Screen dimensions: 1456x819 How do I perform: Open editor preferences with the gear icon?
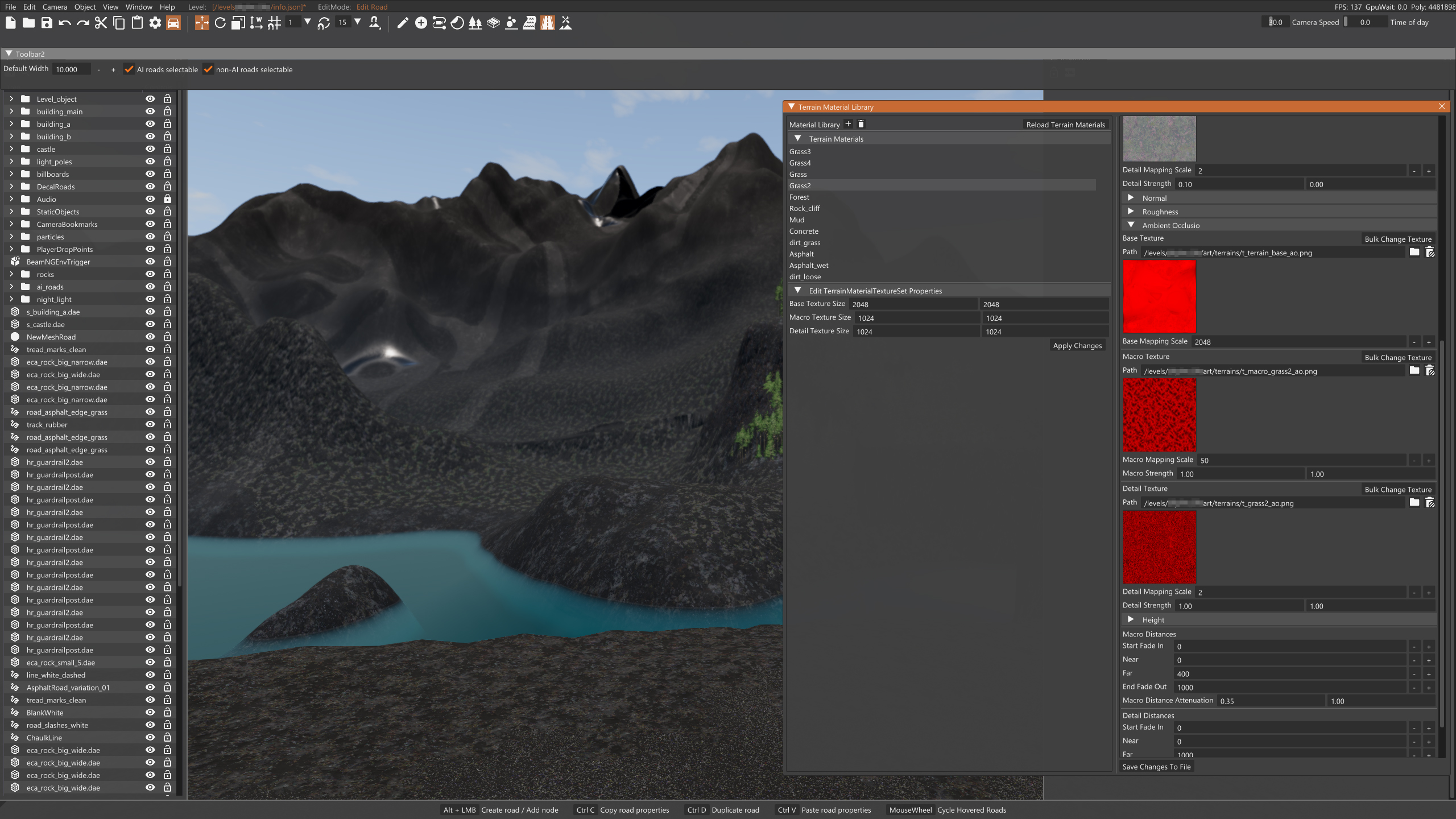pos(155,23)
